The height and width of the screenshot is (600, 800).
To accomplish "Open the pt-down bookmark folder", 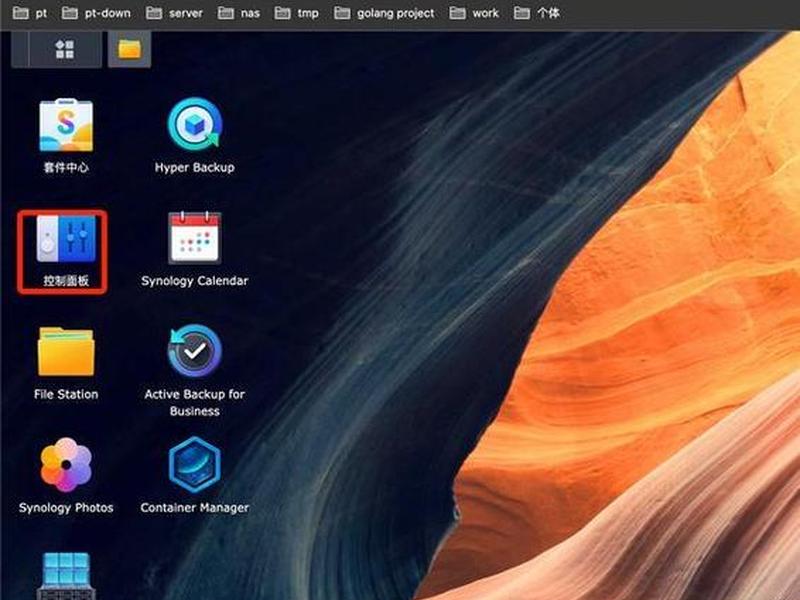I will pos(96,13).
